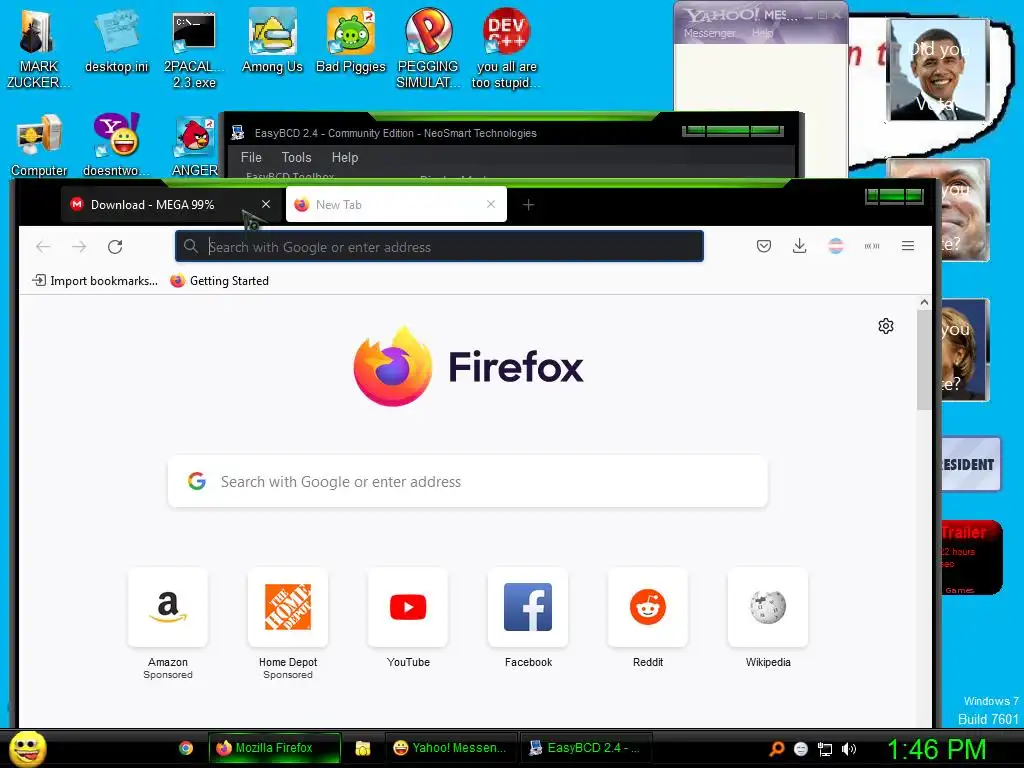
Task: Select the 2PACAL 2.3.exe desktop icon
Action: pos(194,48)
